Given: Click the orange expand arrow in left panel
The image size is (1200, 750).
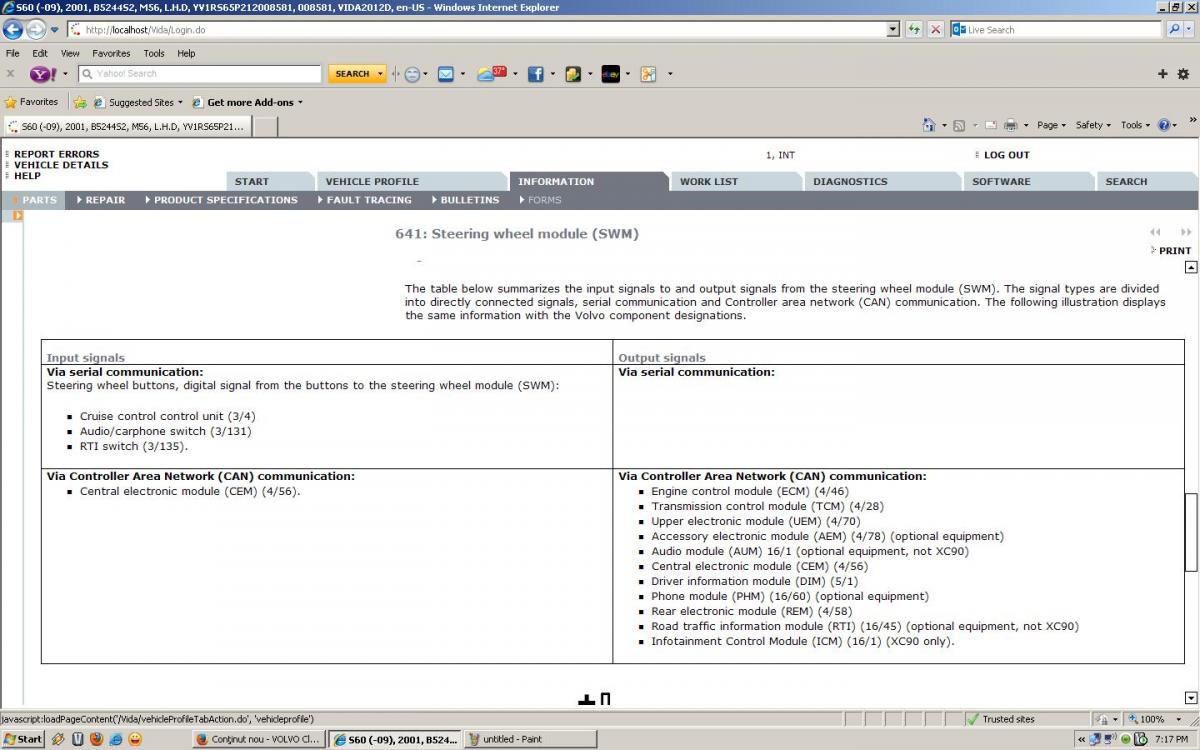Looking at the screenshot, I should (x=18, y=216).
